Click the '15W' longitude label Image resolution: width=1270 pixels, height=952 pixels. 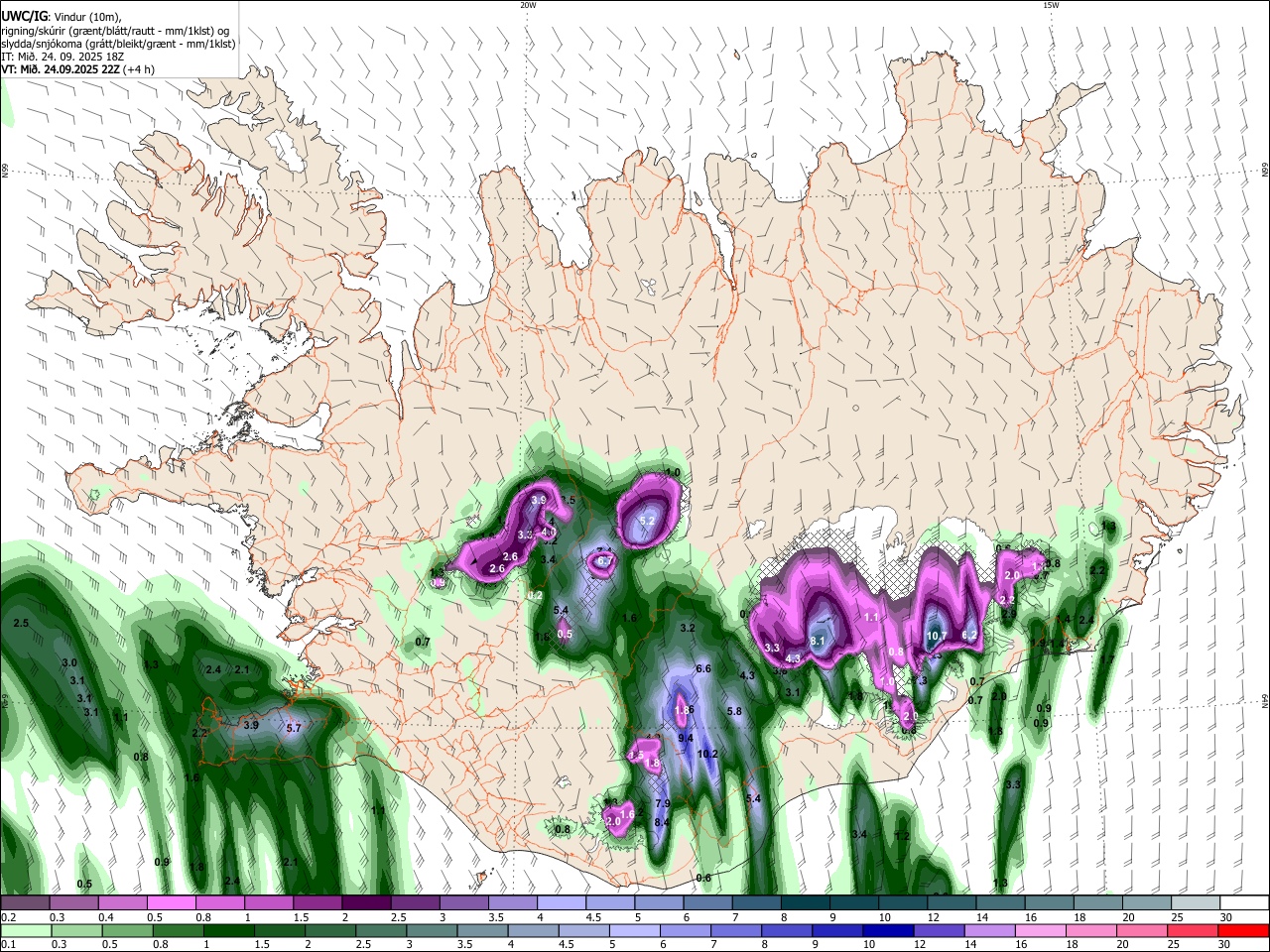coord(1050,5)
